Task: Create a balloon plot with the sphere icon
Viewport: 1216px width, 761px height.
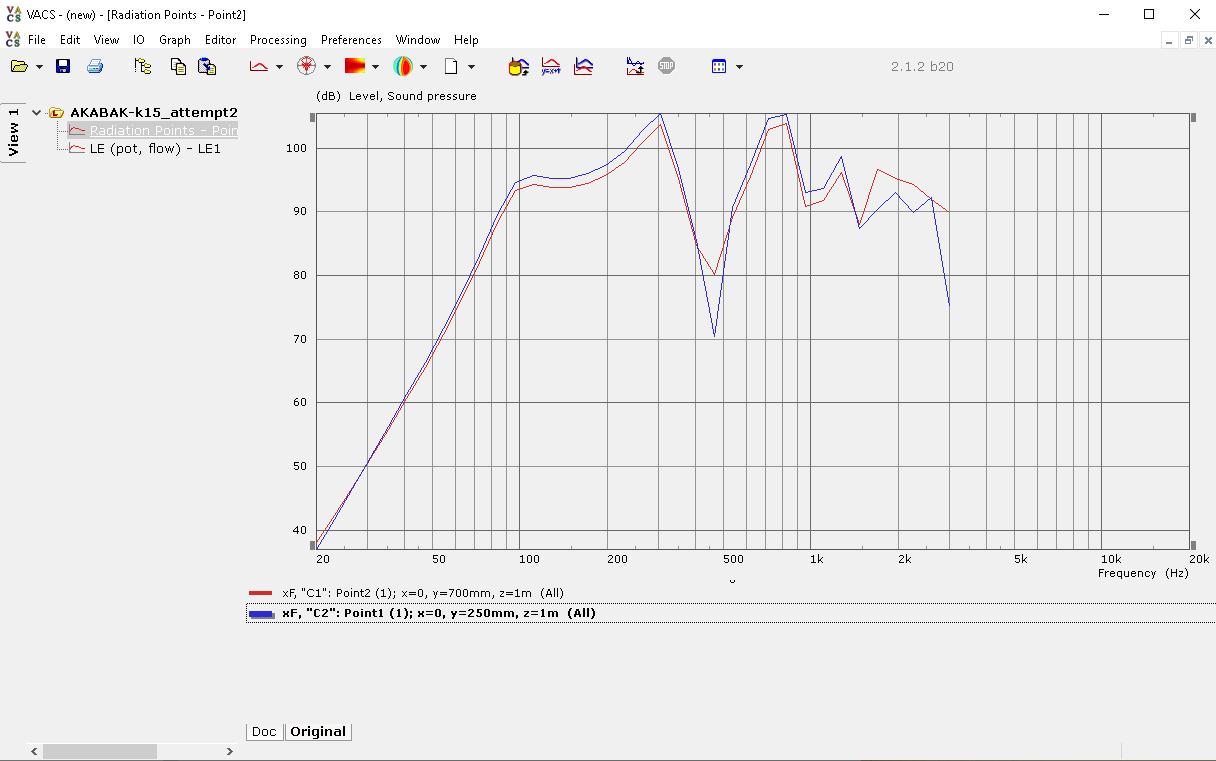Action: pyautogui.click(x=403, y=66)
